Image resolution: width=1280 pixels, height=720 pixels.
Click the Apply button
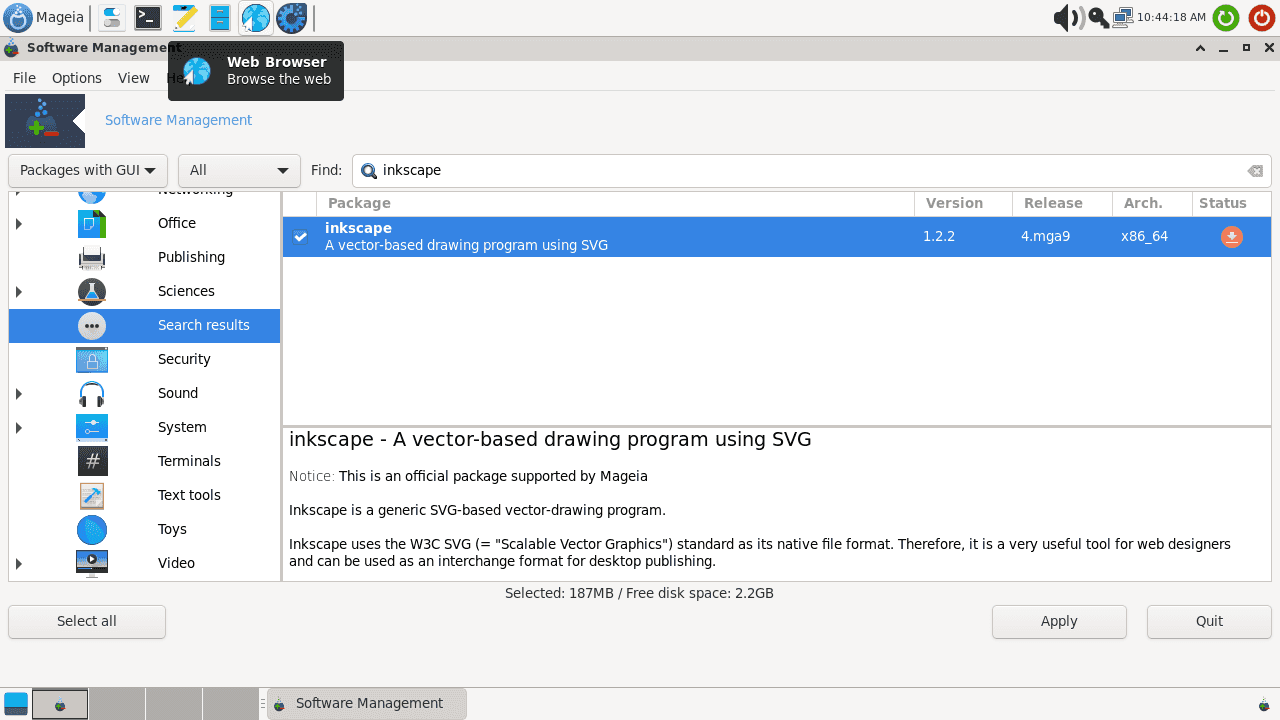pos(1059,621)
